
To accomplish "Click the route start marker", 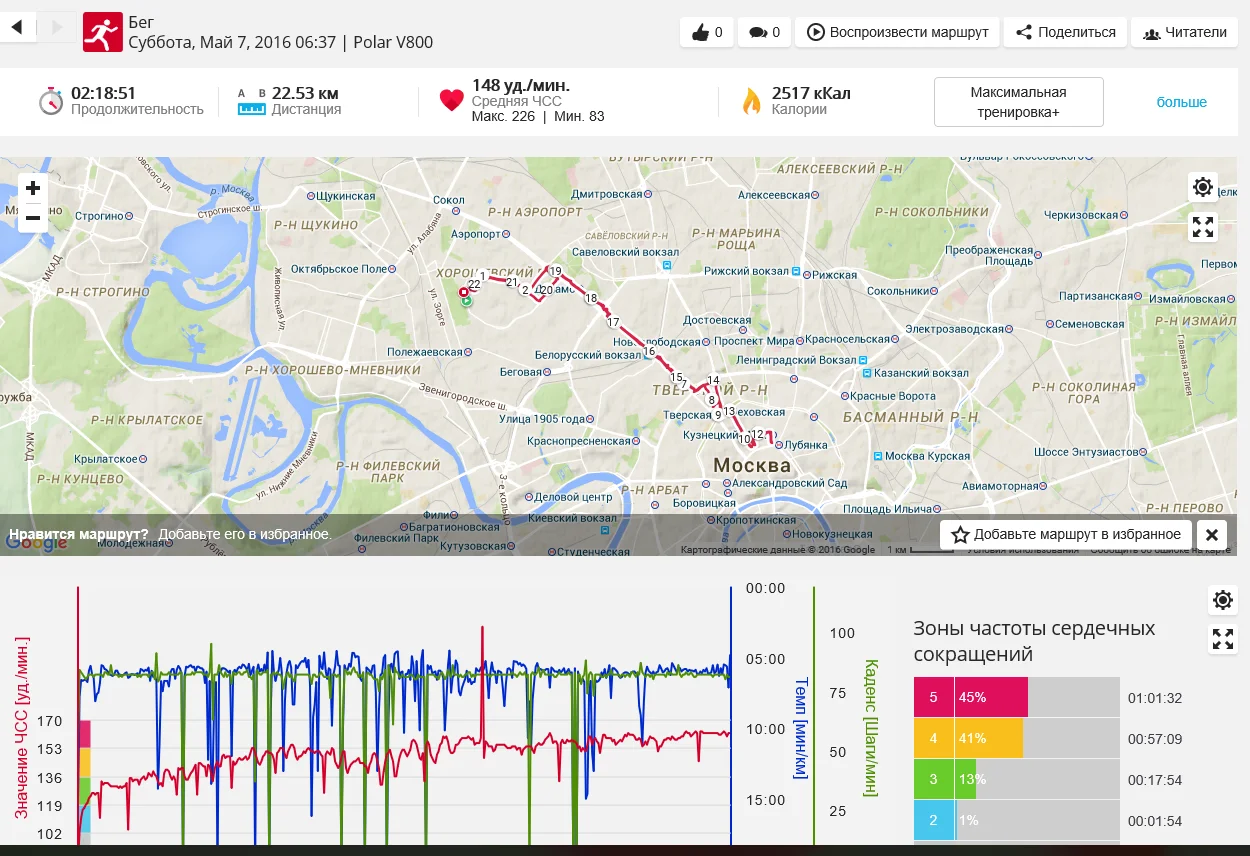I will (466, 300).
